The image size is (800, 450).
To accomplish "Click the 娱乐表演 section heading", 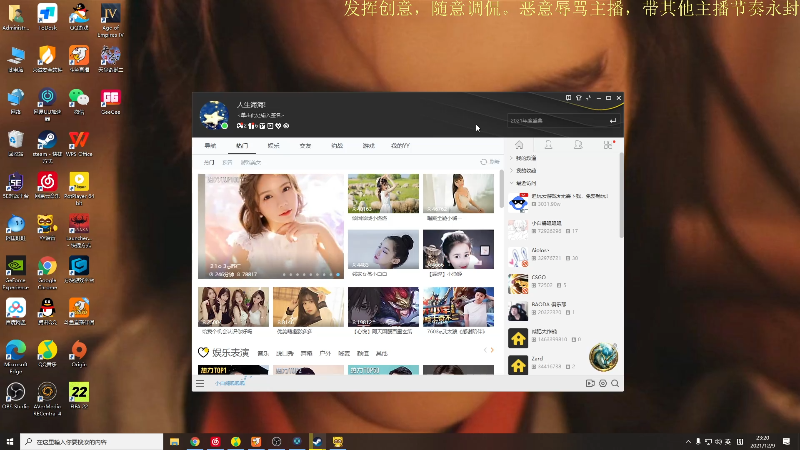I will coord(230,353).
